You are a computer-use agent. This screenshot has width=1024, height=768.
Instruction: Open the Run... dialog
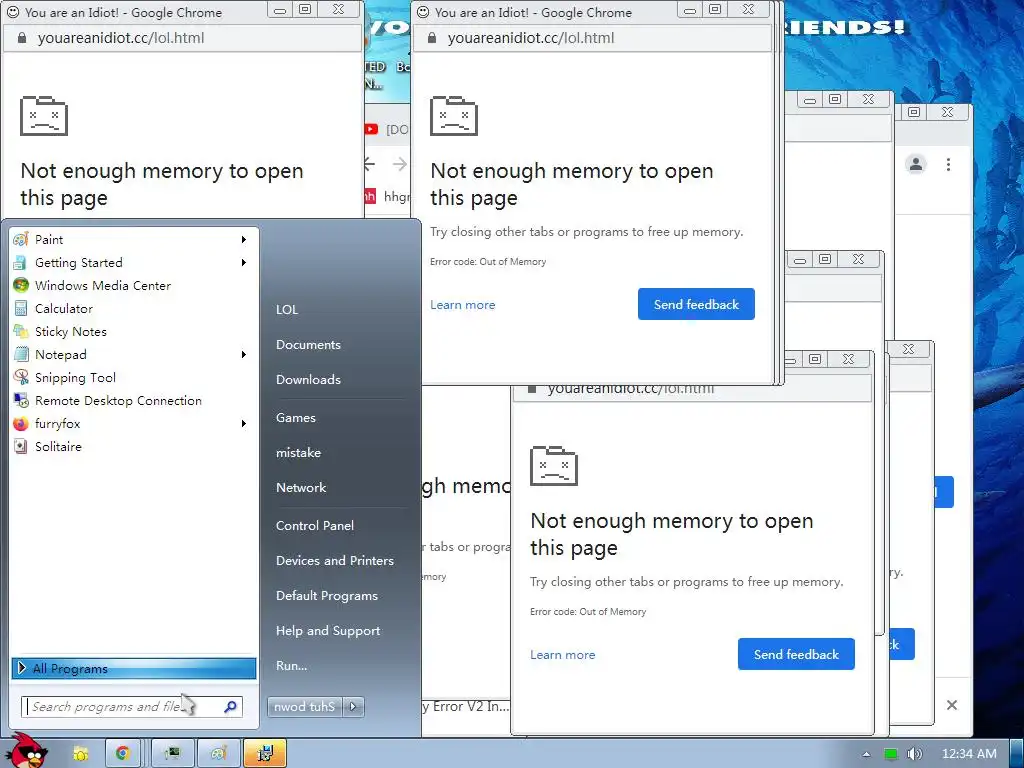(x=291, y=665)
